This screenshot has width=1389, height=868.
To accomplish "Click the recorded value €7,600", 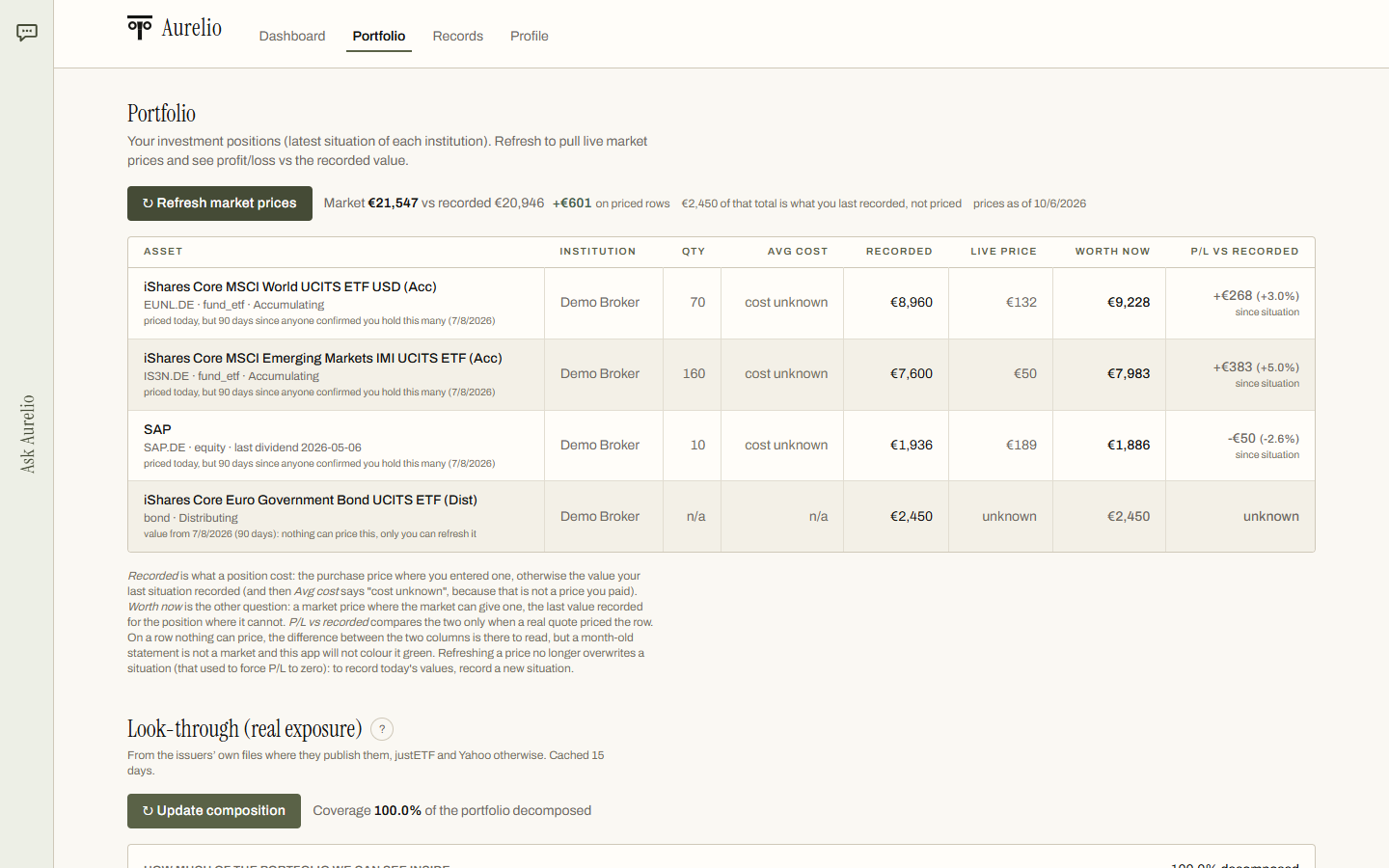I will pos(912,373).
